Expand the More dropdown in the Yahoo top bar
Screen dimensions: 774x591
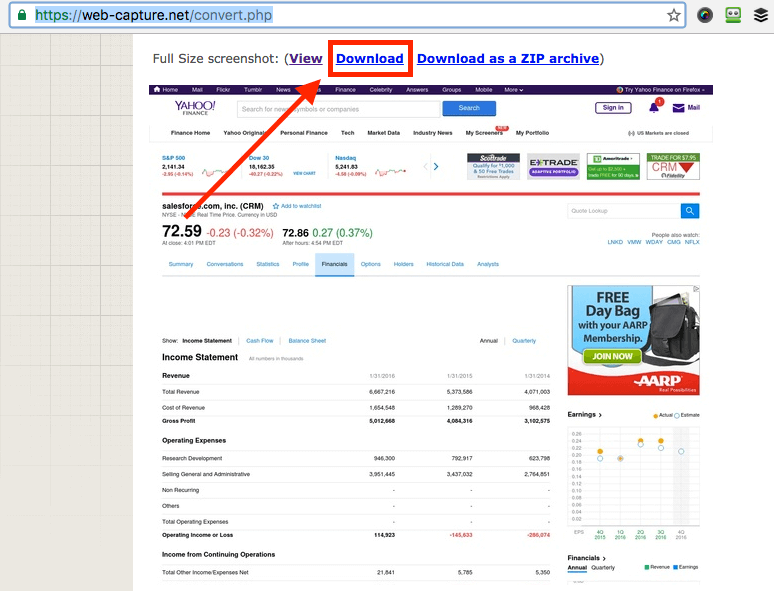tap(513, 90)
